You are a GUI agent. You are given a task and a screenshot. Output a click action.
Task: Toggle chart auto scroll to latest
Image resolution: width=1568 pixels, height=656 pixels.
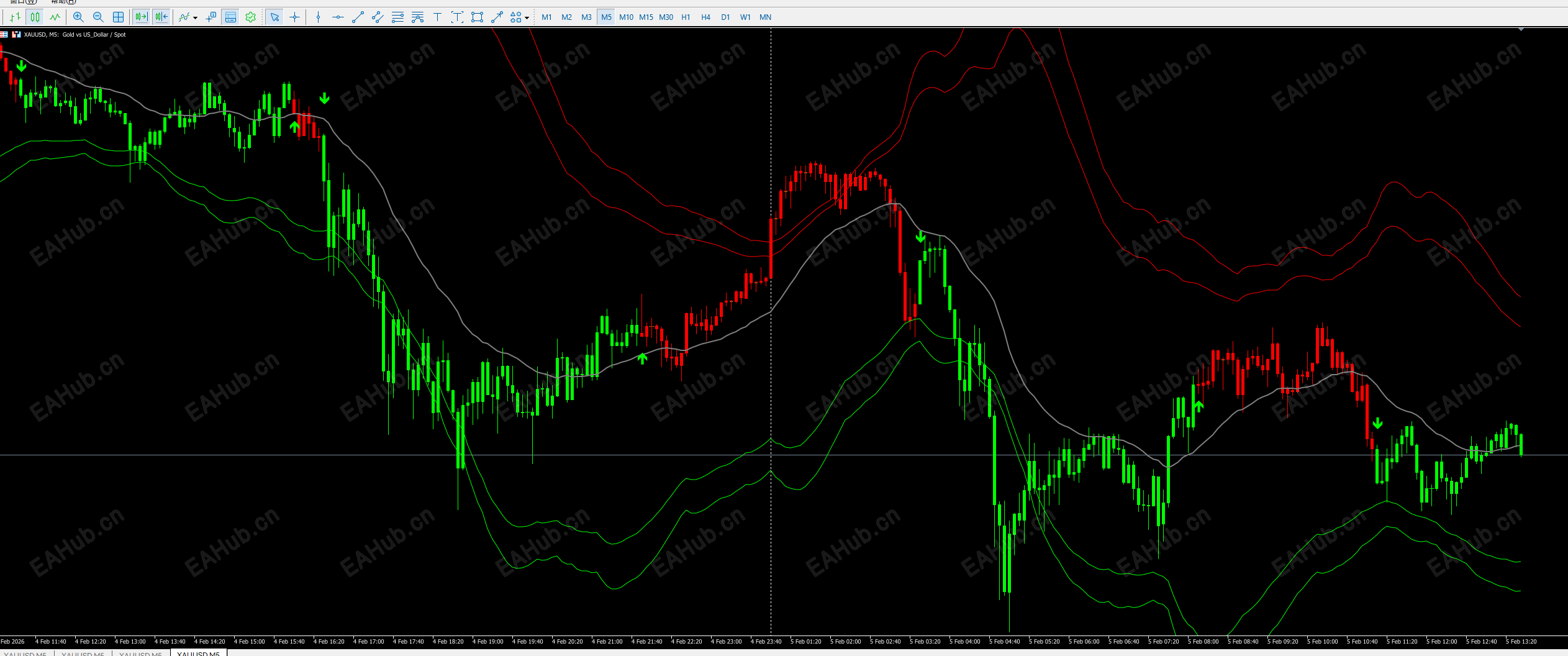pos(142,17)
